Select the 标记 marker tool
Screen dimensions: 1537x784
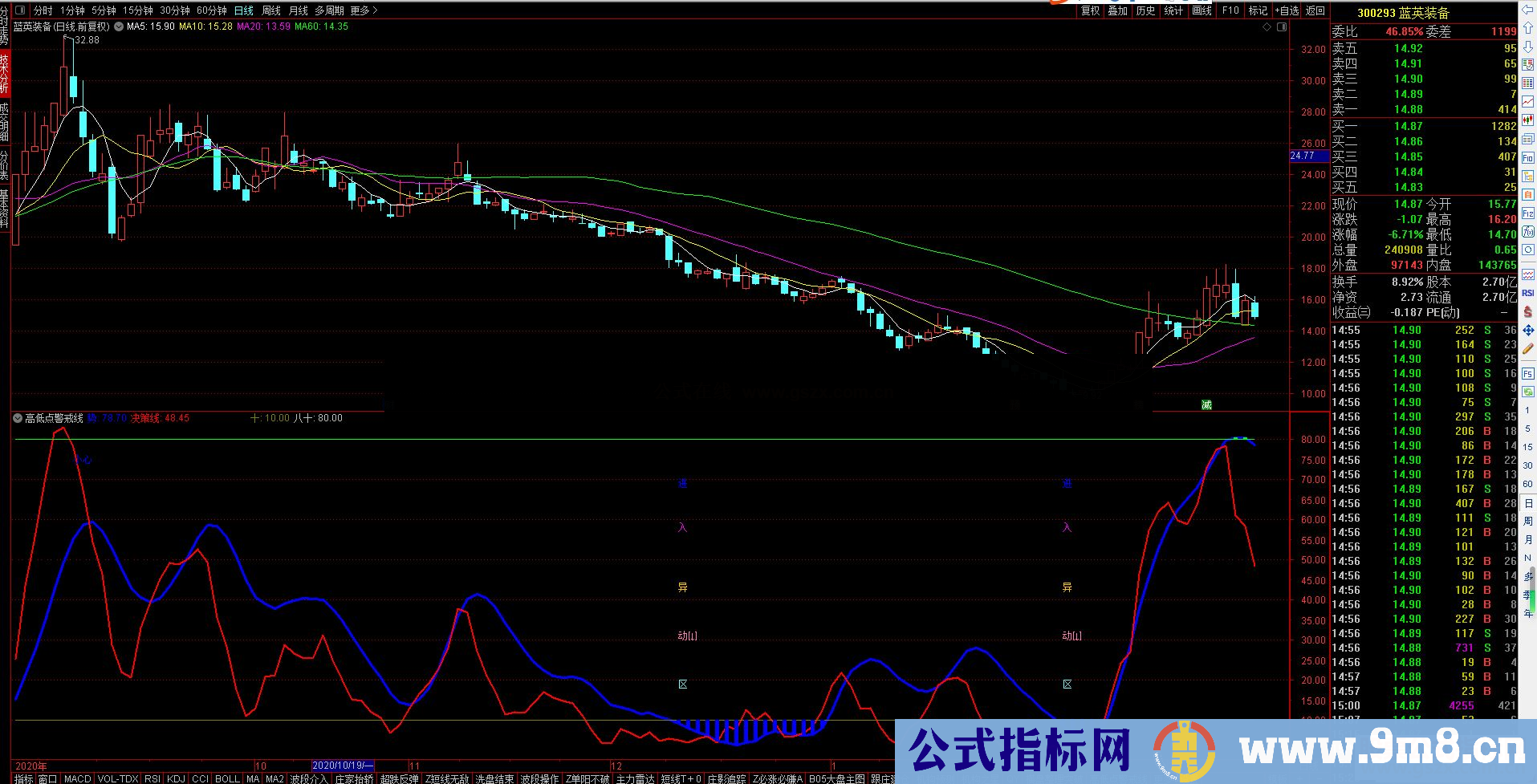[1257, 10]
